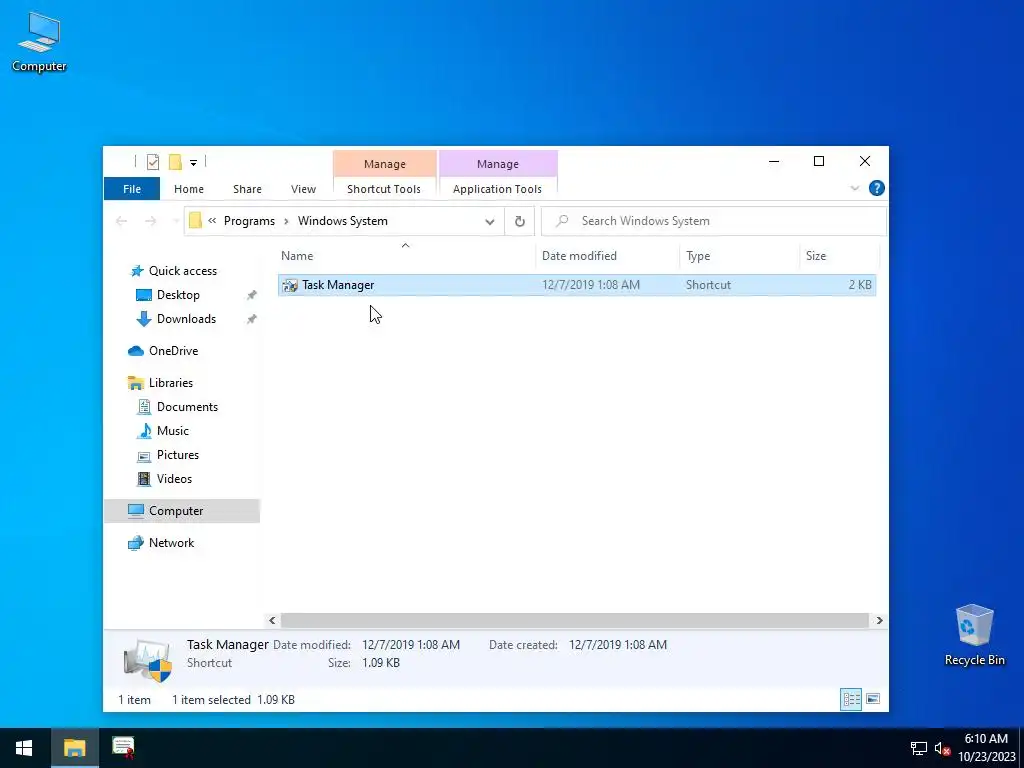Click the Task Manager file icon
This screenshot has height=768, width=1024.
[290, 285]
